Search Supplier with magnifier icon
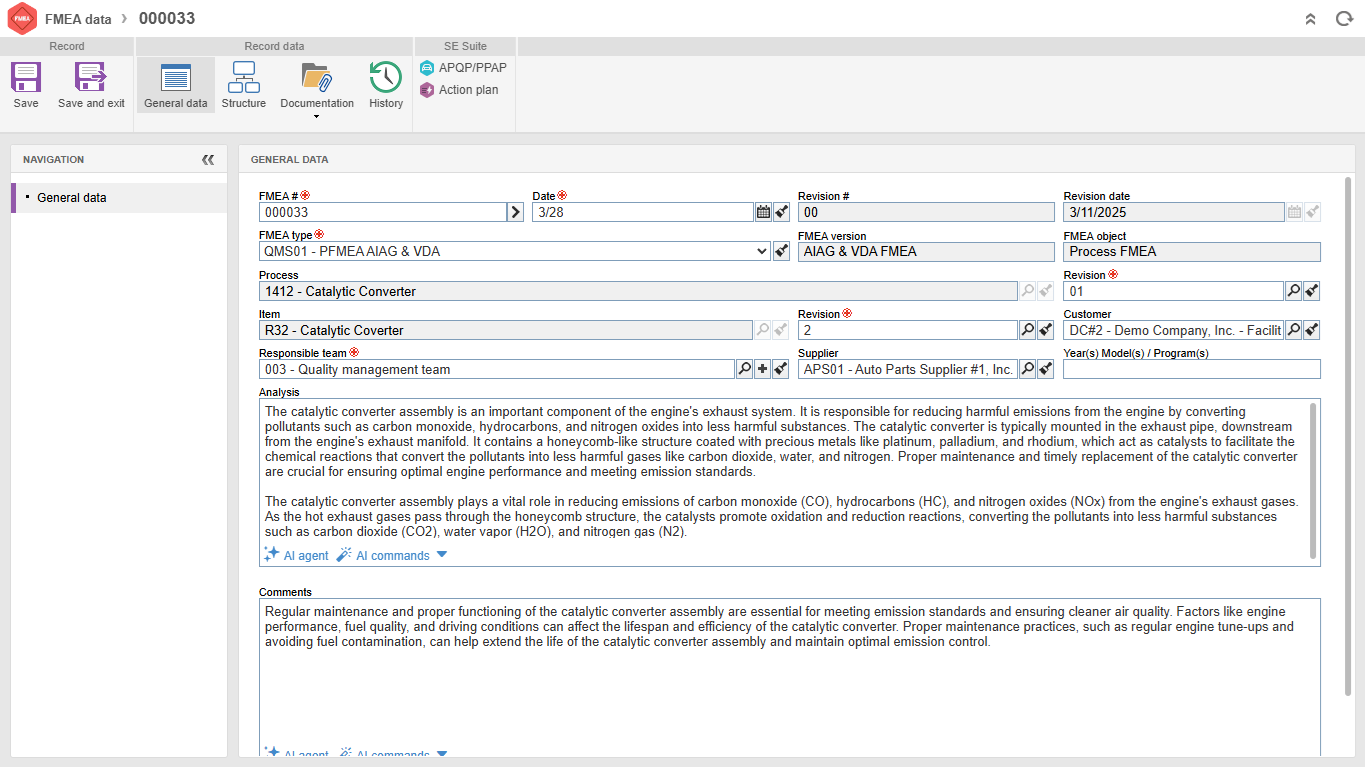1365x767 pixels. pyautogui.click(x=1027, y=369)
